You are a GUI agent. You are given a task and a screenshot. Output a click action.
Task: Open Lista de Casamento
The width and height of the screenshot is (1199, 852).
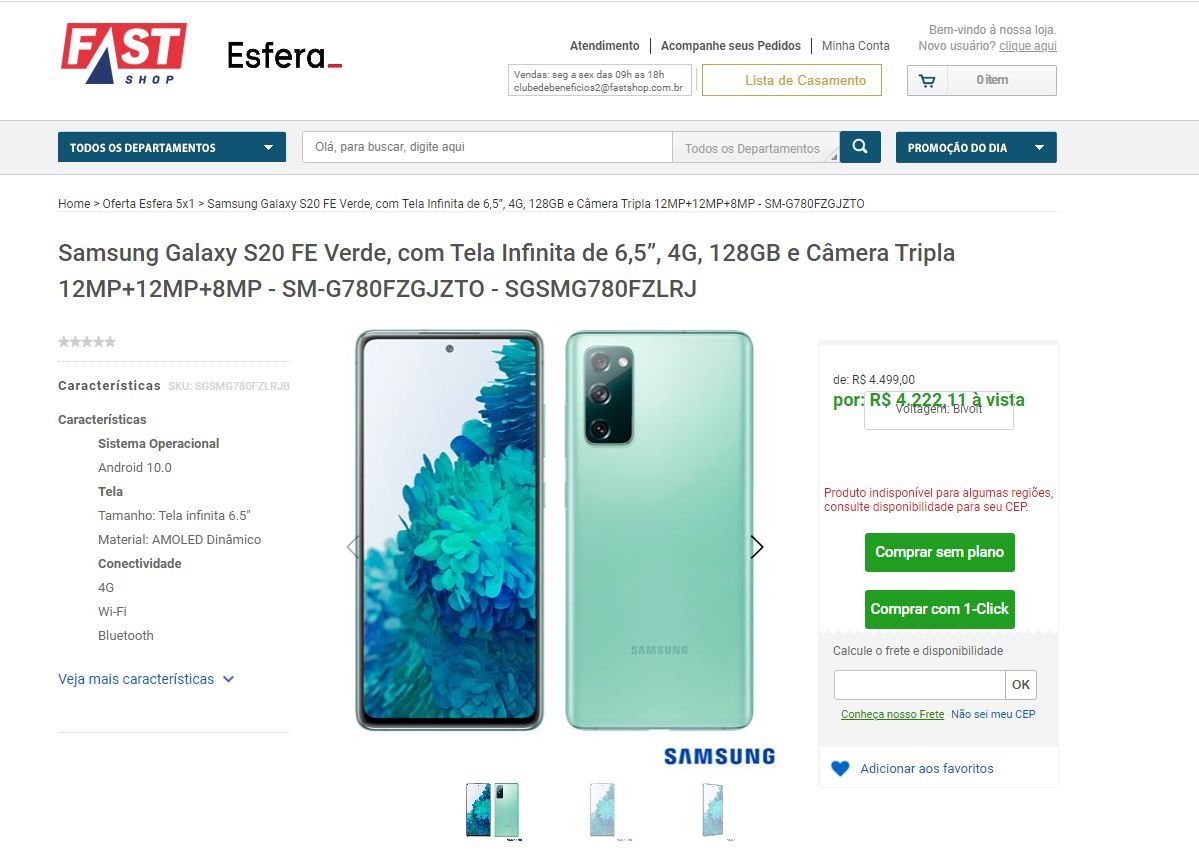click(791, 80)
